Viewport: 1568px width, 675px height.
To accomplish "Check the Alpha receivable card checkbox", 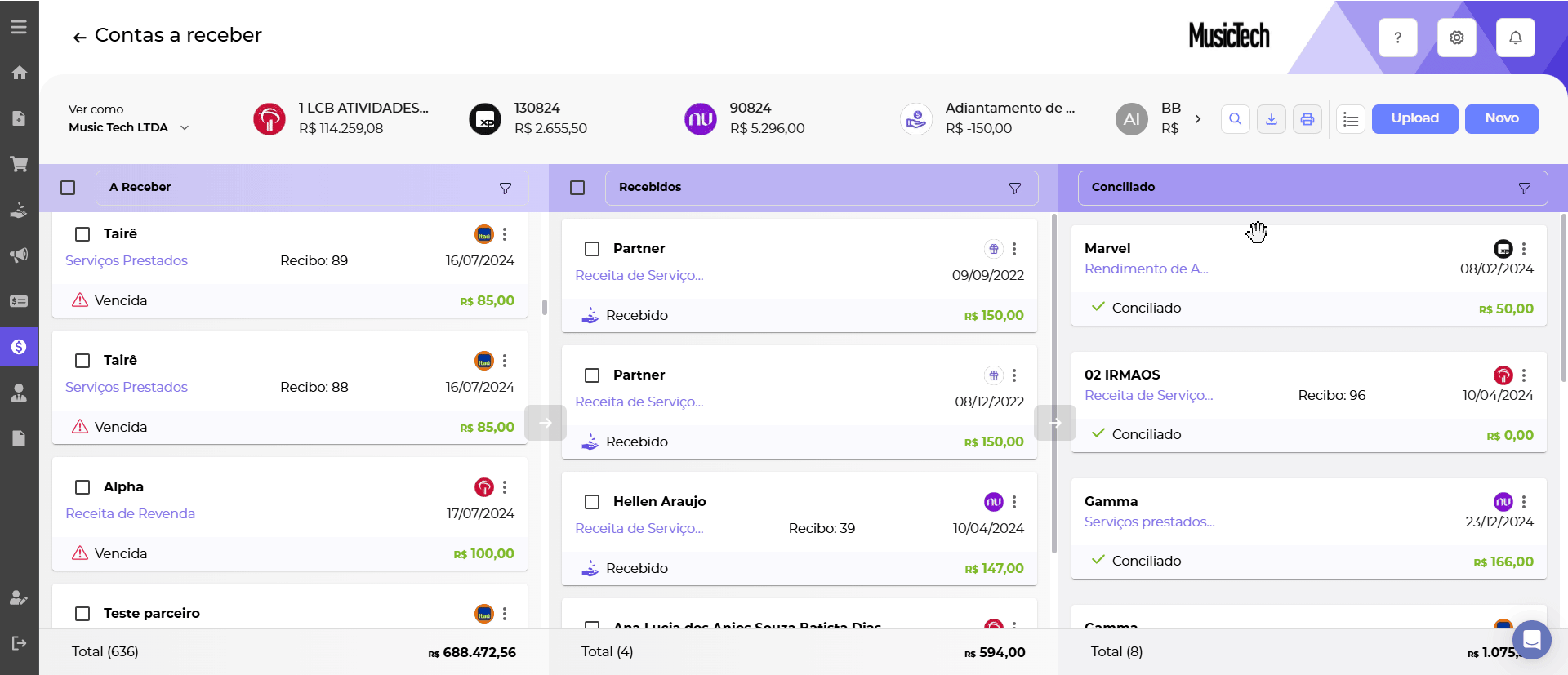I will click(82, 487).
